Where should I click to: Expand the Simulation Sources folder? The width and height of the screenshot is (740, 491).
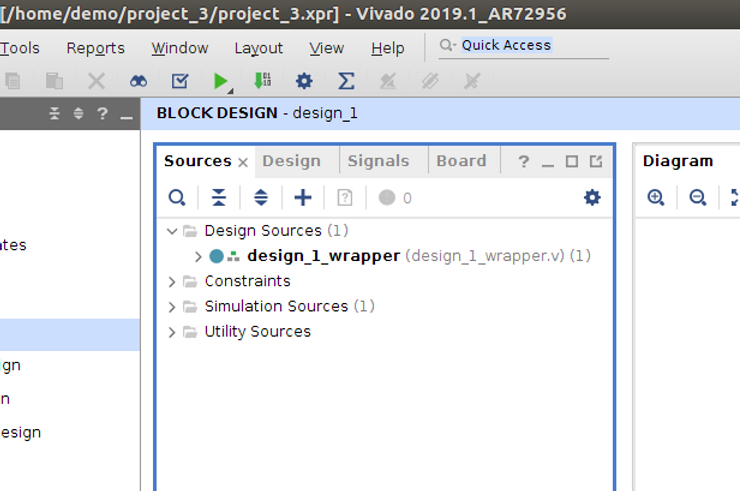172,307
